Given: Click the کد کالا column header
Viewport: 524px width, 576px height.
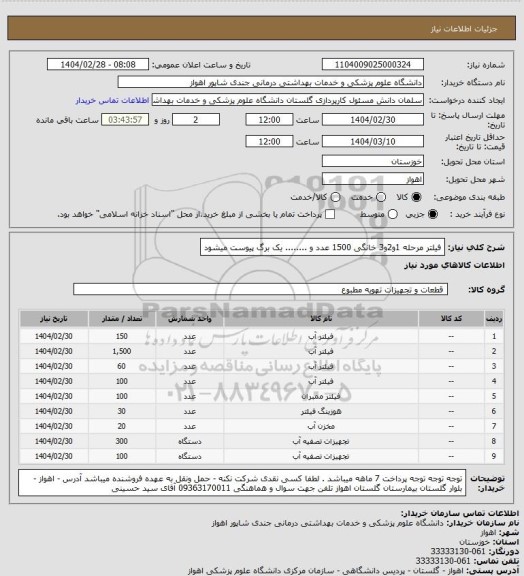Looking at the screenshot, I should tap(451, 319).
